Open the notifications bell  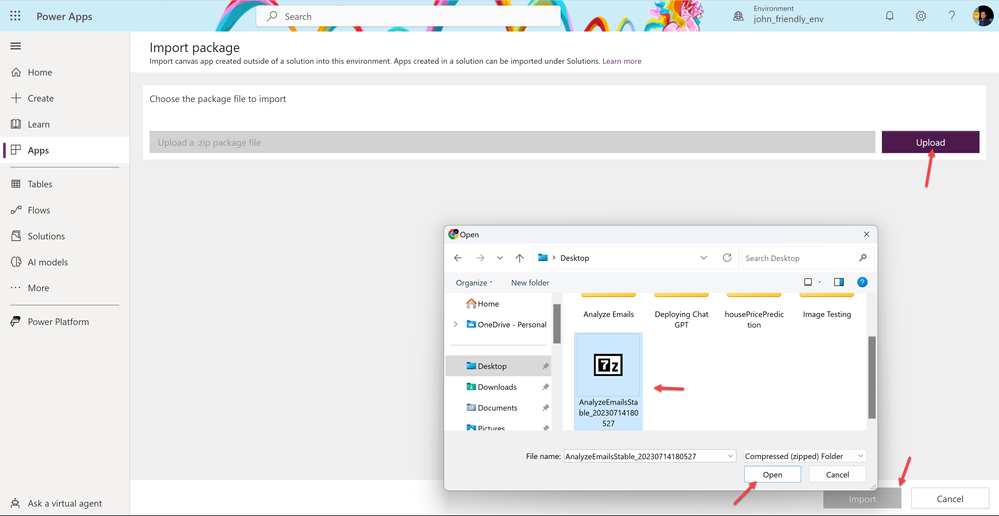pos(889,16)
